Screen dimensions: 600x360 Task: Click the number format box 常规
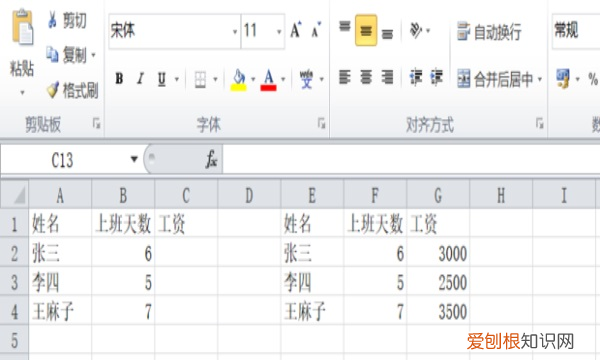click(x=576, y=31)
